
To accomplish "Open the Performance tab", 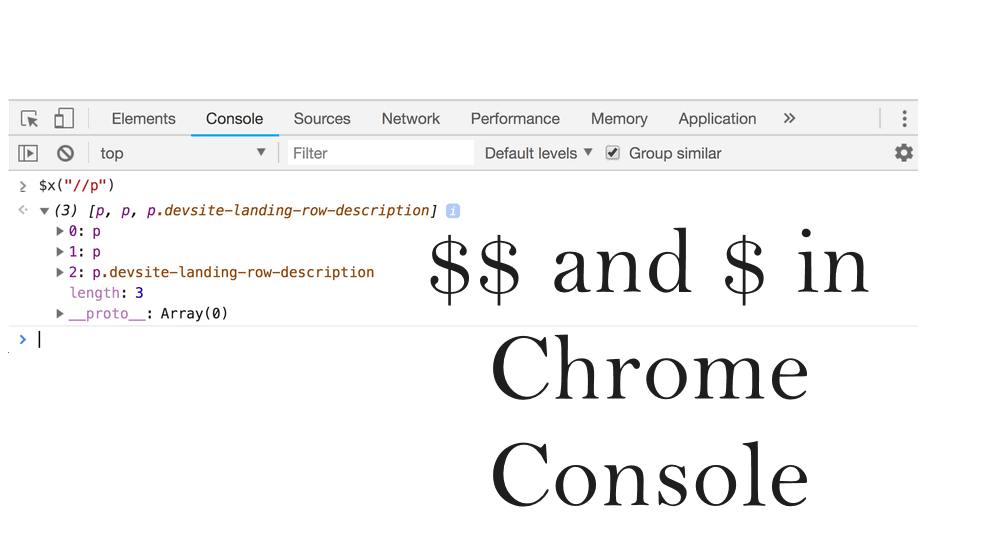I will 516,118.
